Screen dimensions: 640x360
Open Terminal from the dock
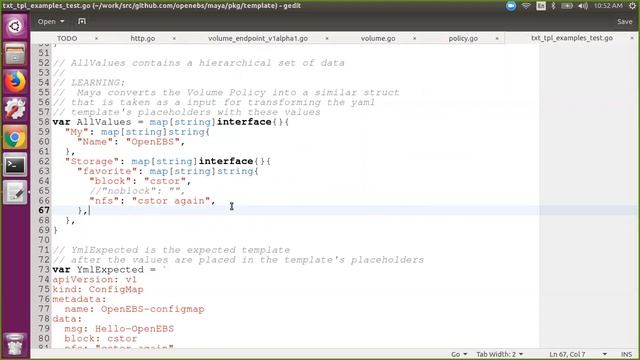(x=15, y=165)
